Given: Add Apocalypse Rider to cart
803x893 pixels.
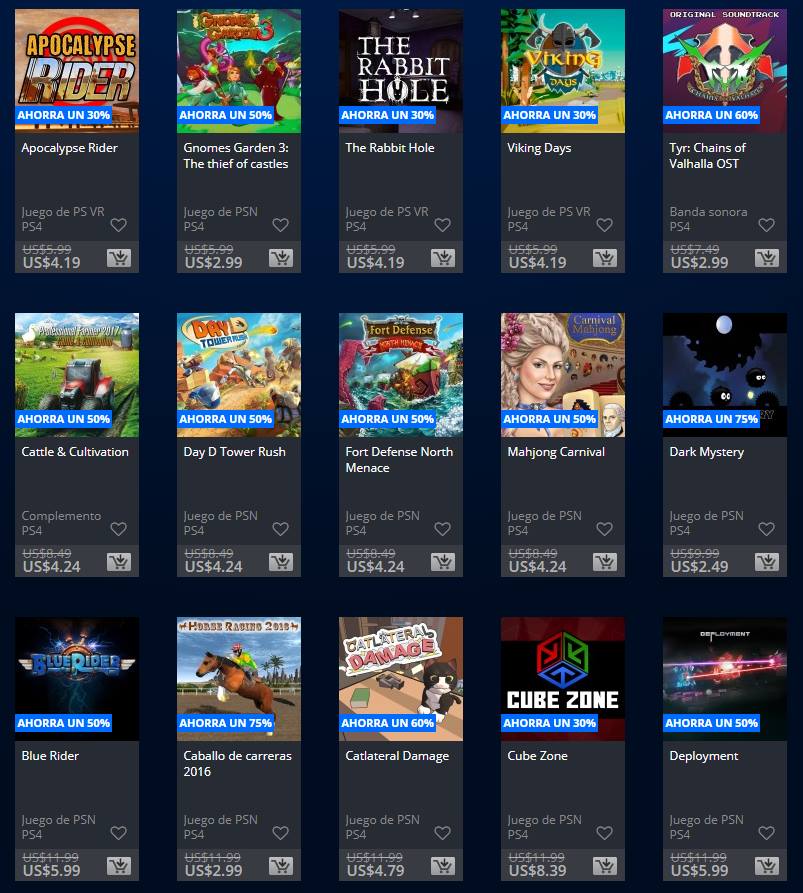Looking at the screenshot, I should 119,259.
